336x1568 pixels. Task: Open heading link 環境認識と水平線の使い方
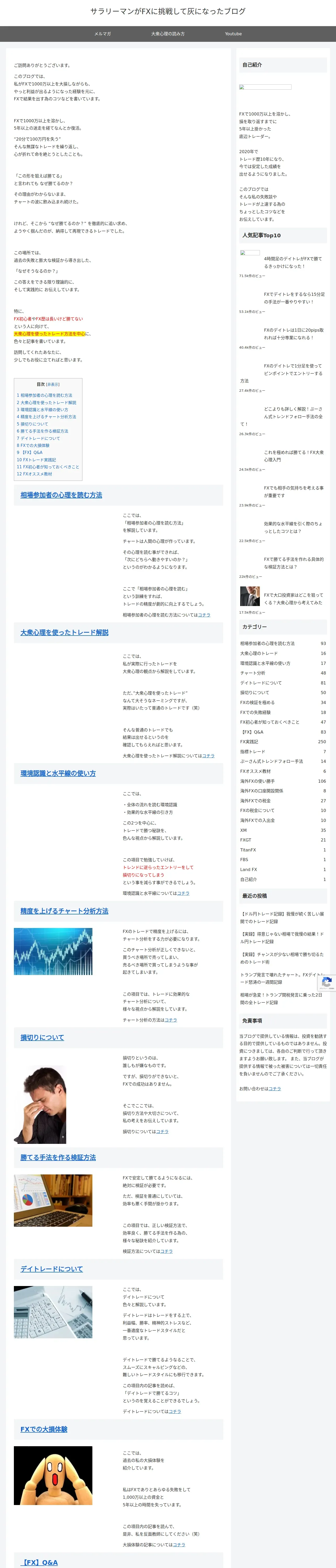(x=58, y=774)
